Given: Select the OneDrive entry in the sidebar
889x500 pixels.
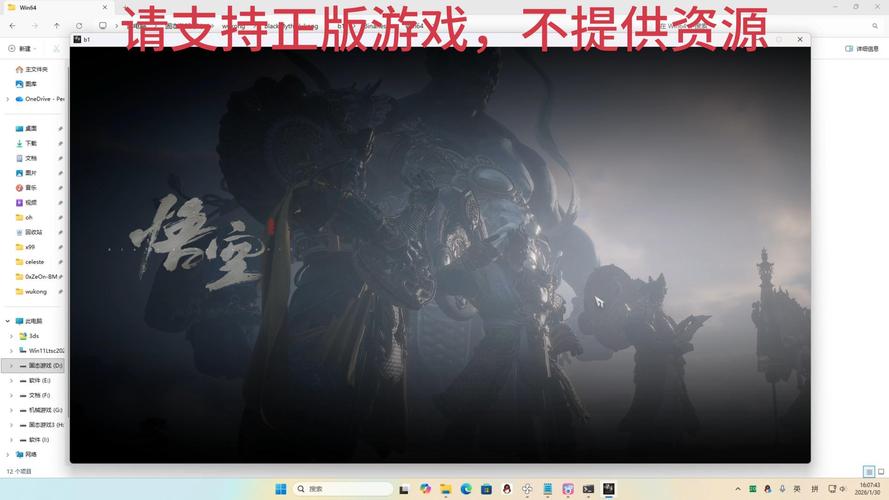Looking at the screenshot, I should 40,99.
